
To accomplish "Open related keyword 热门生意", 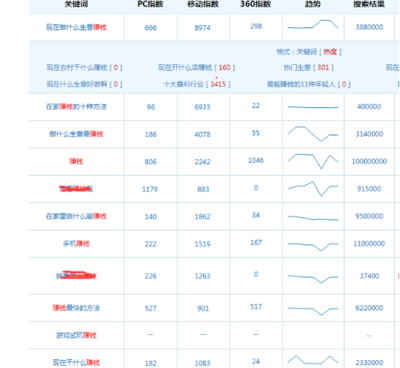I will tap(297, 68).
